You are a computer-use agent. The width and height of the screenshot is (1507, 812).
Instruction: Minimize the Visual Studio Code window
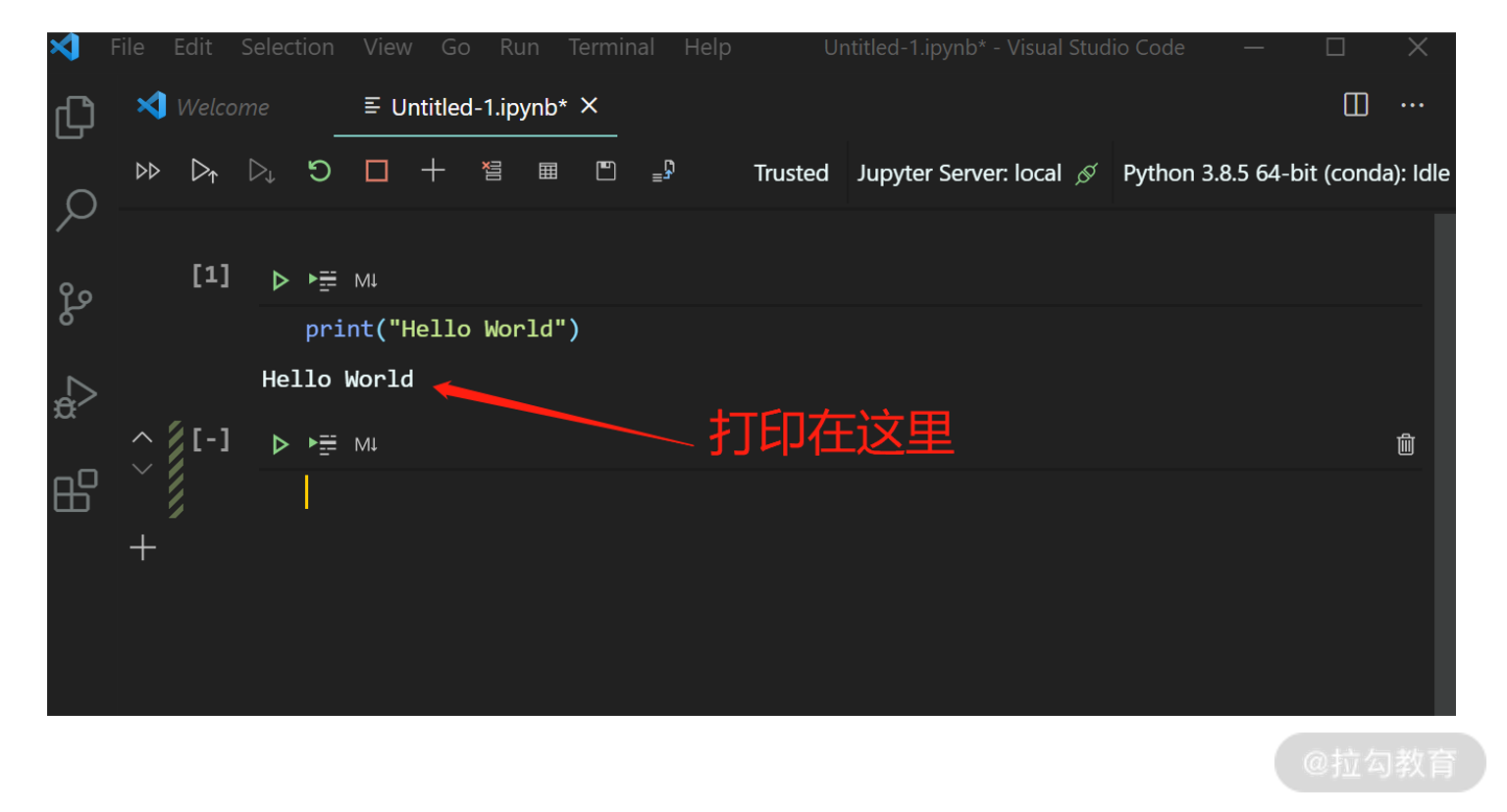[1254, 47]
